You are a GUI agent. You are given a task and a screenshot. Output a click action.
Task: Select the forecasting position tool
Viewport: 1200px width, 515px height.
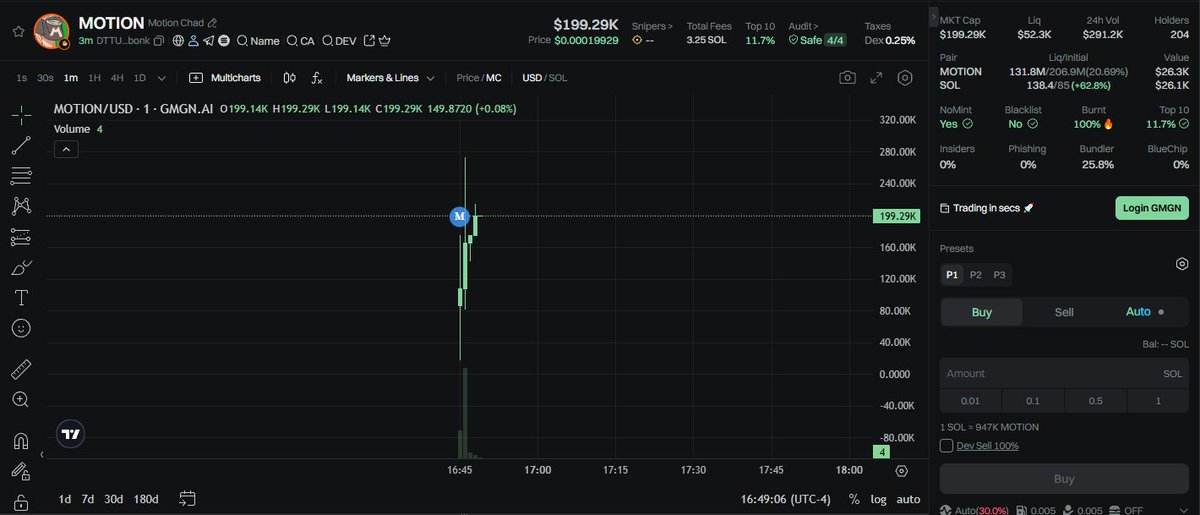click(x=21, y=237)
